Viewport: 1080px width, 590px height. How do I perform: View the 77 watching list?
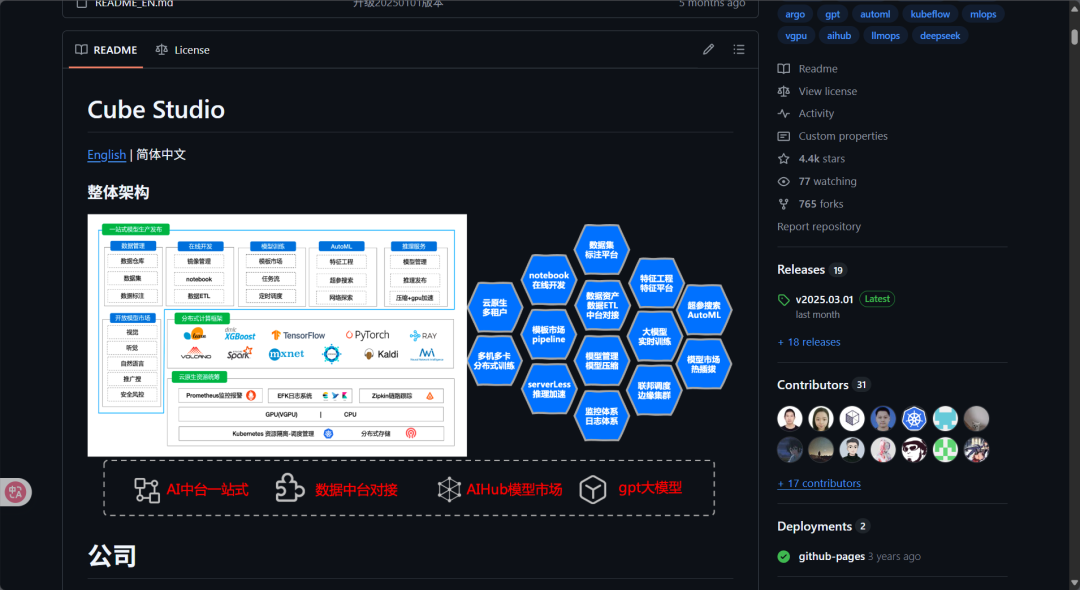pos(827,181)
